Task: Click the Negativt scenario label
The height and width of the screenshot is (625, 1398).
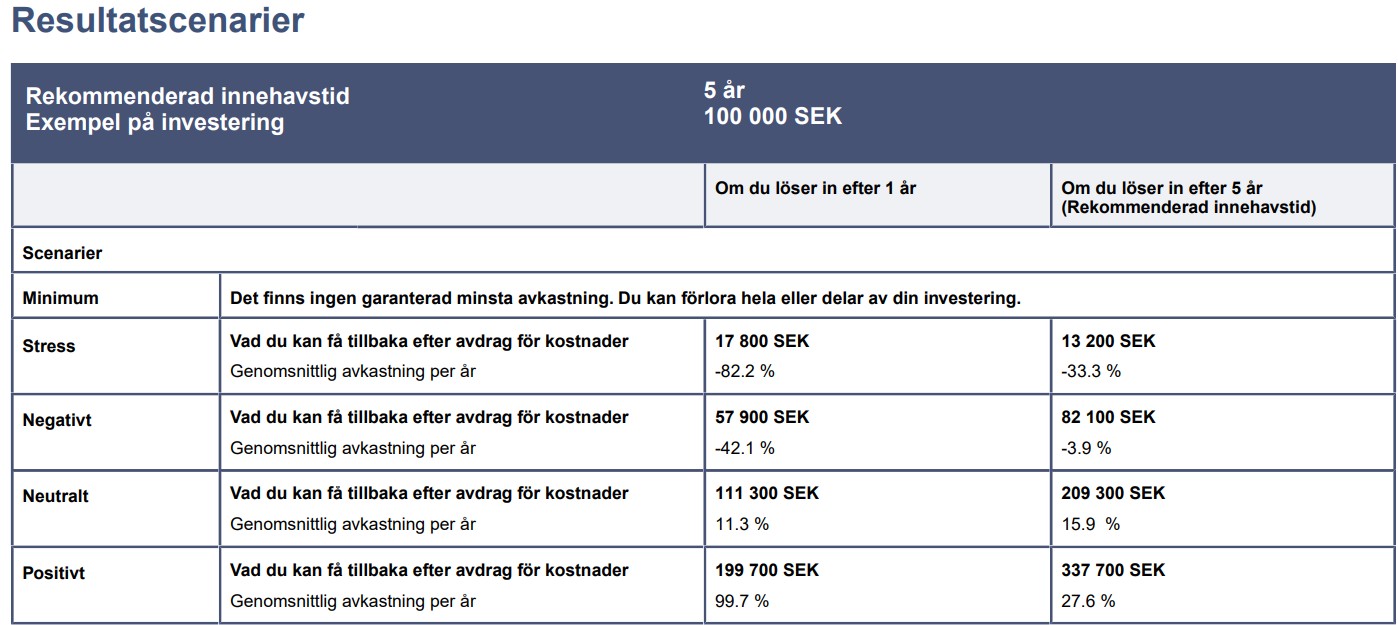Action: (57, 421)
